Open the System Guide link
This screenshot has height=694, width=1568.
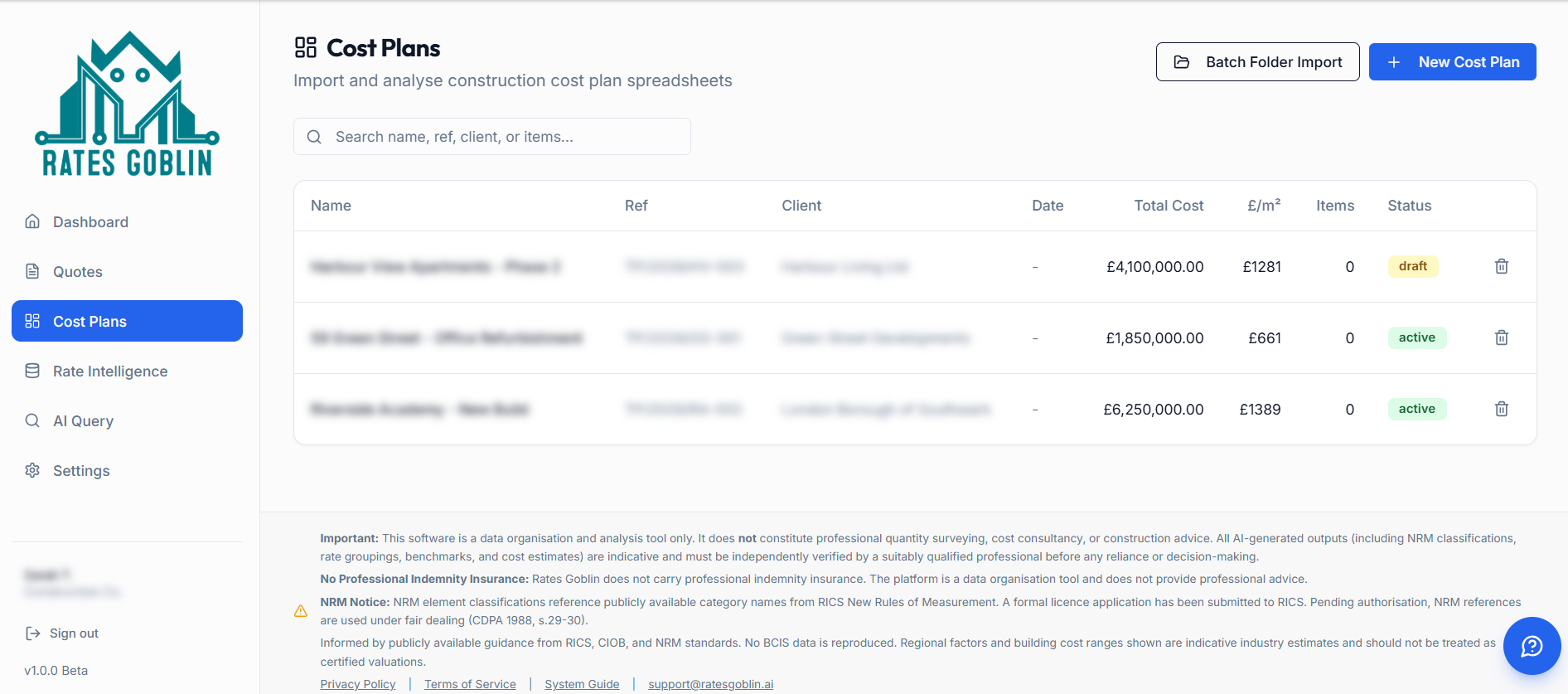582,684
